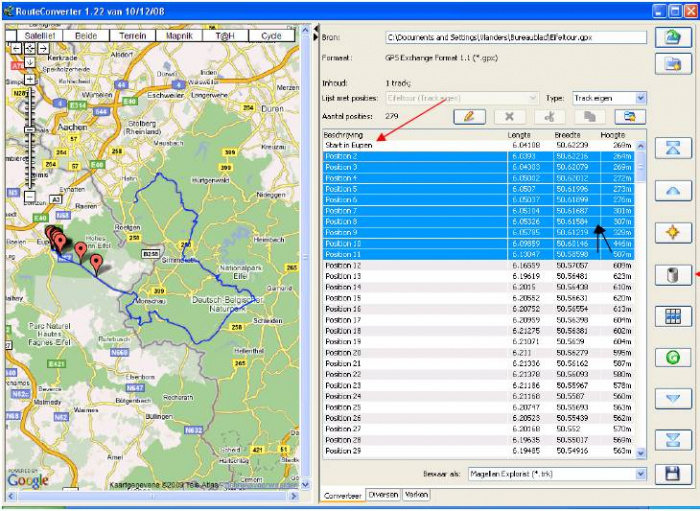The height and width of the screenshot is (511, 700).
Task: Click the add position list button beside copy
Action: coord(630,117)
